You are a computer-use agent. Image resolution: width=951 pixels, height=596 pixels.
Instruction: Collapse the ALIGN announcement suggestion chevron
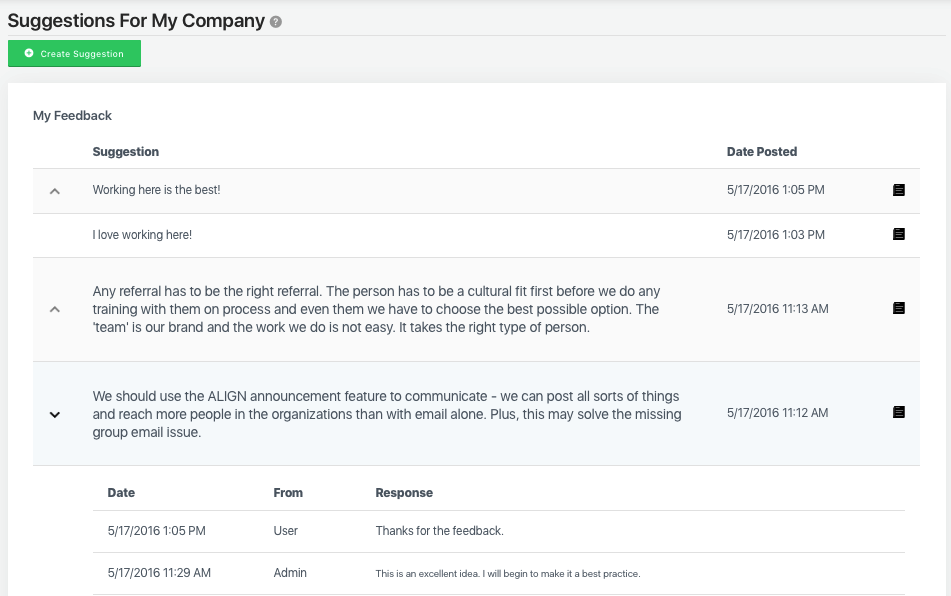(55, 414)
